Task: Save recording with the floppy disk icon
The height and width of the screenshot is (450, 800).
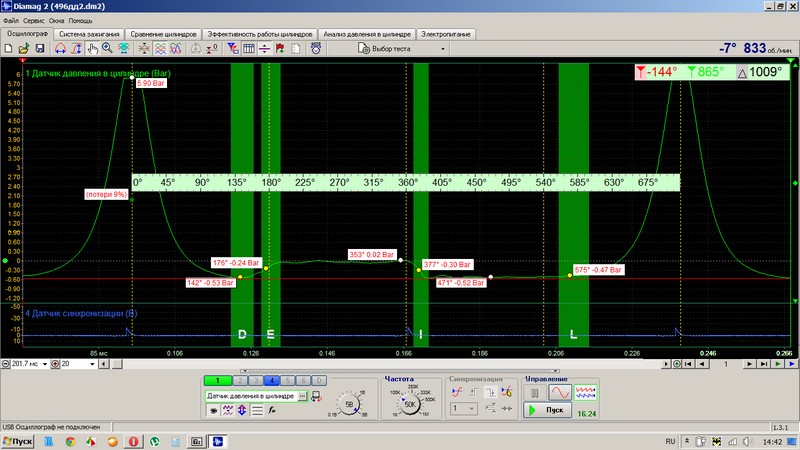Action: click(40, 48)
